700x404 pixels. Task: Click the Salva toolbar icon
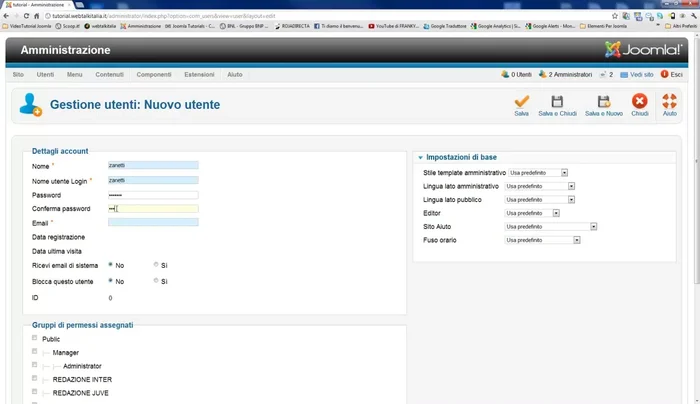[x=521, y=102]
